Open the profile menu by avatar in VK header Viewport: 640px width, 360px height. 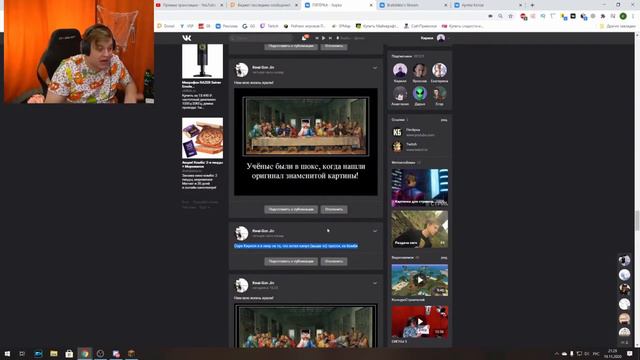[441, 38]
